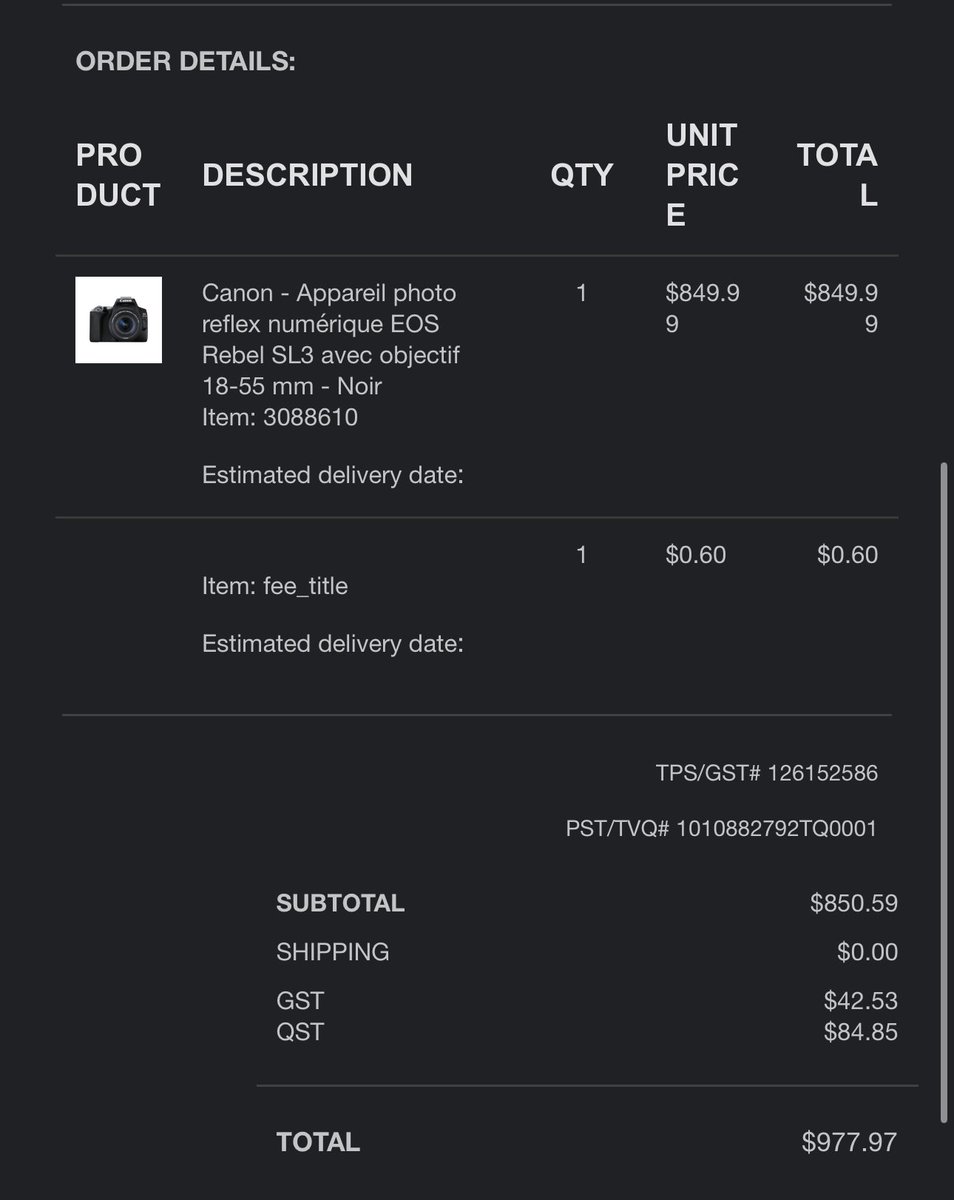
Task: Click the DESCRIPTION column header
Action: [x=307, y=175]
